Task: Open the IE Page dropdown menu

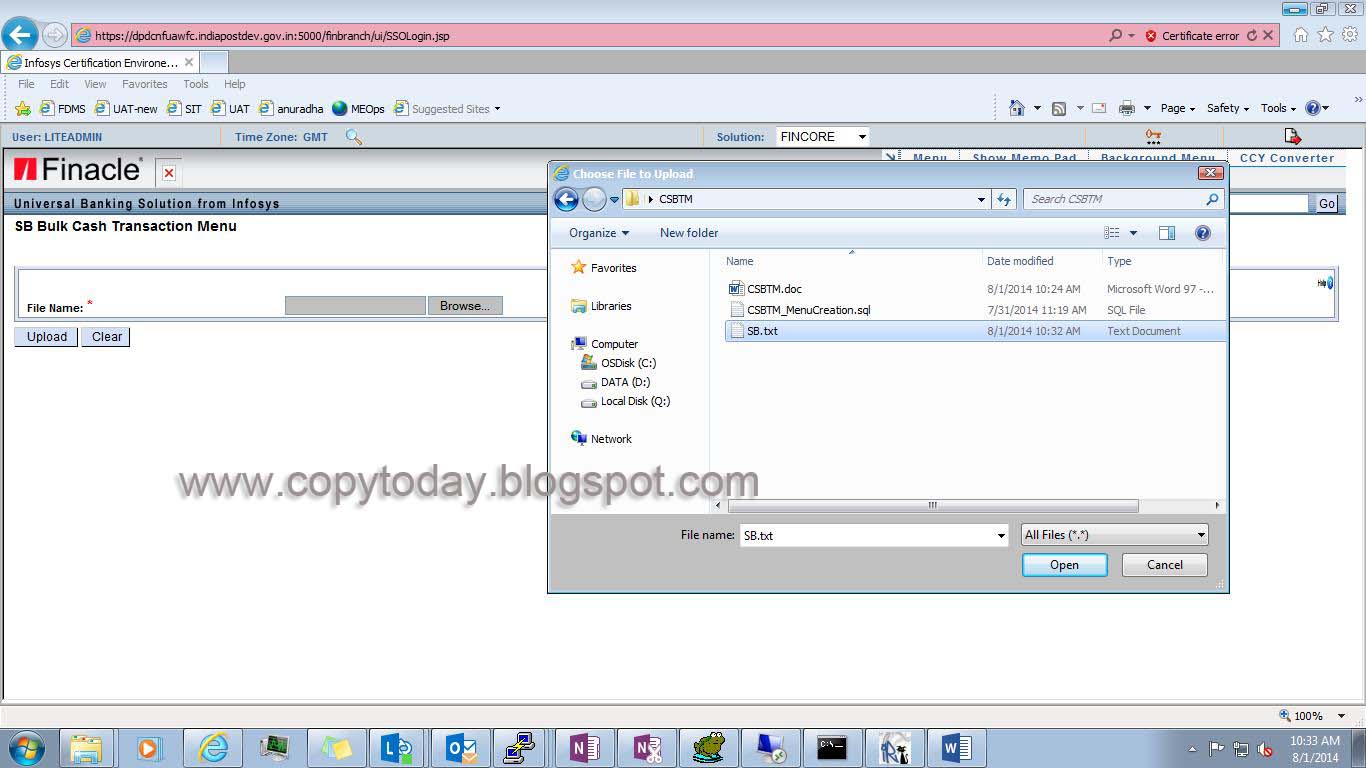Action: [x=1178, y=108]
